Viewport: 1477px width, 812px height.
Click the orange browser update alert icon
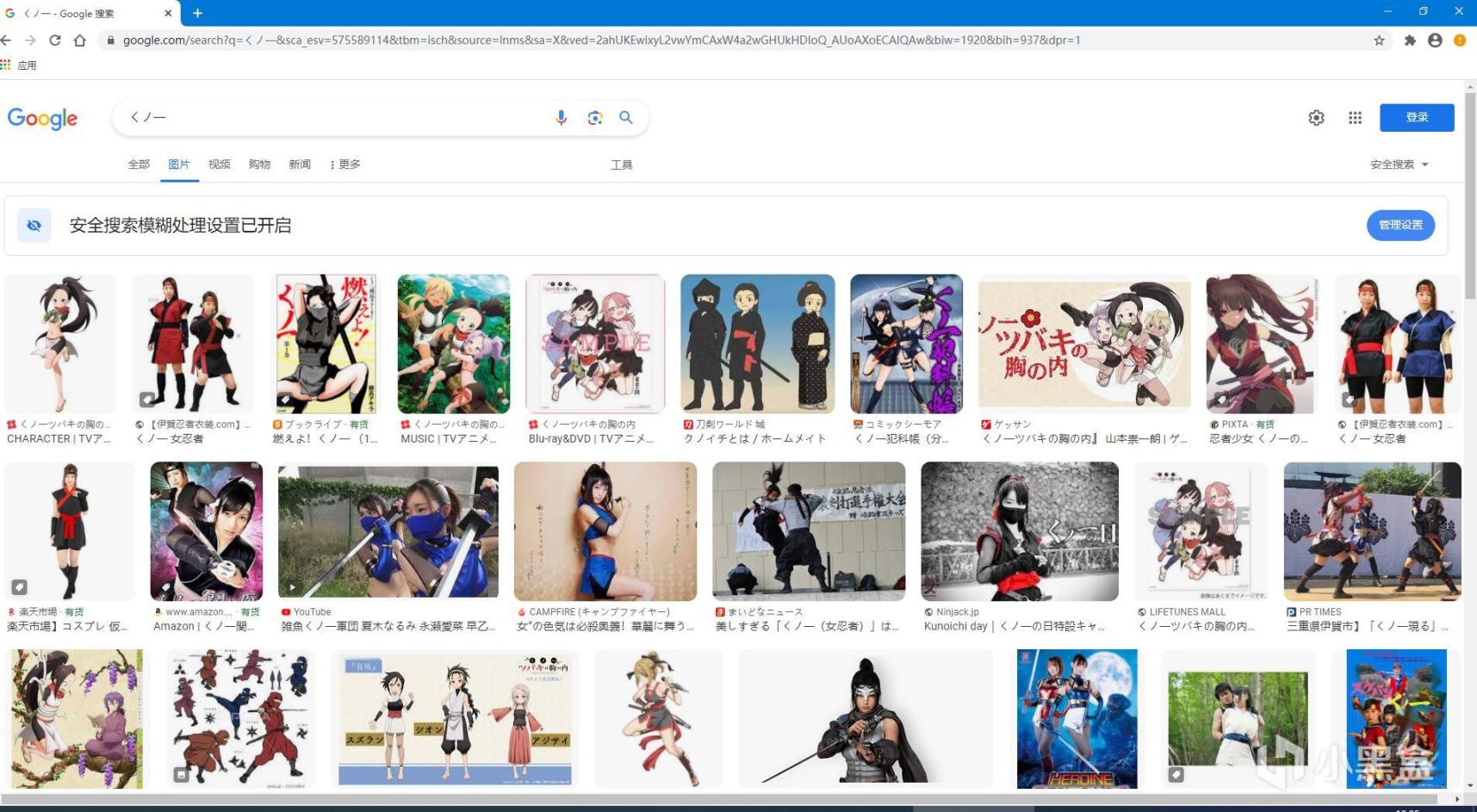click(1460, 40)
